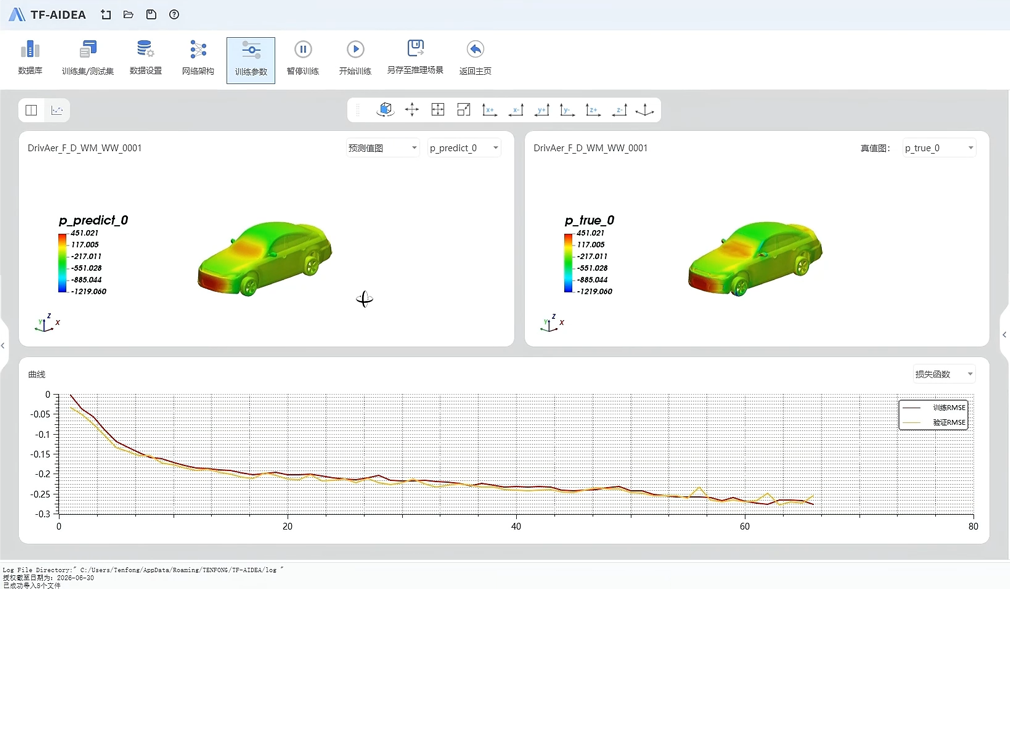Open the 损失函数 curve type dropdown
Viewport: 1010px width, 732px height.
pos(943,374)
